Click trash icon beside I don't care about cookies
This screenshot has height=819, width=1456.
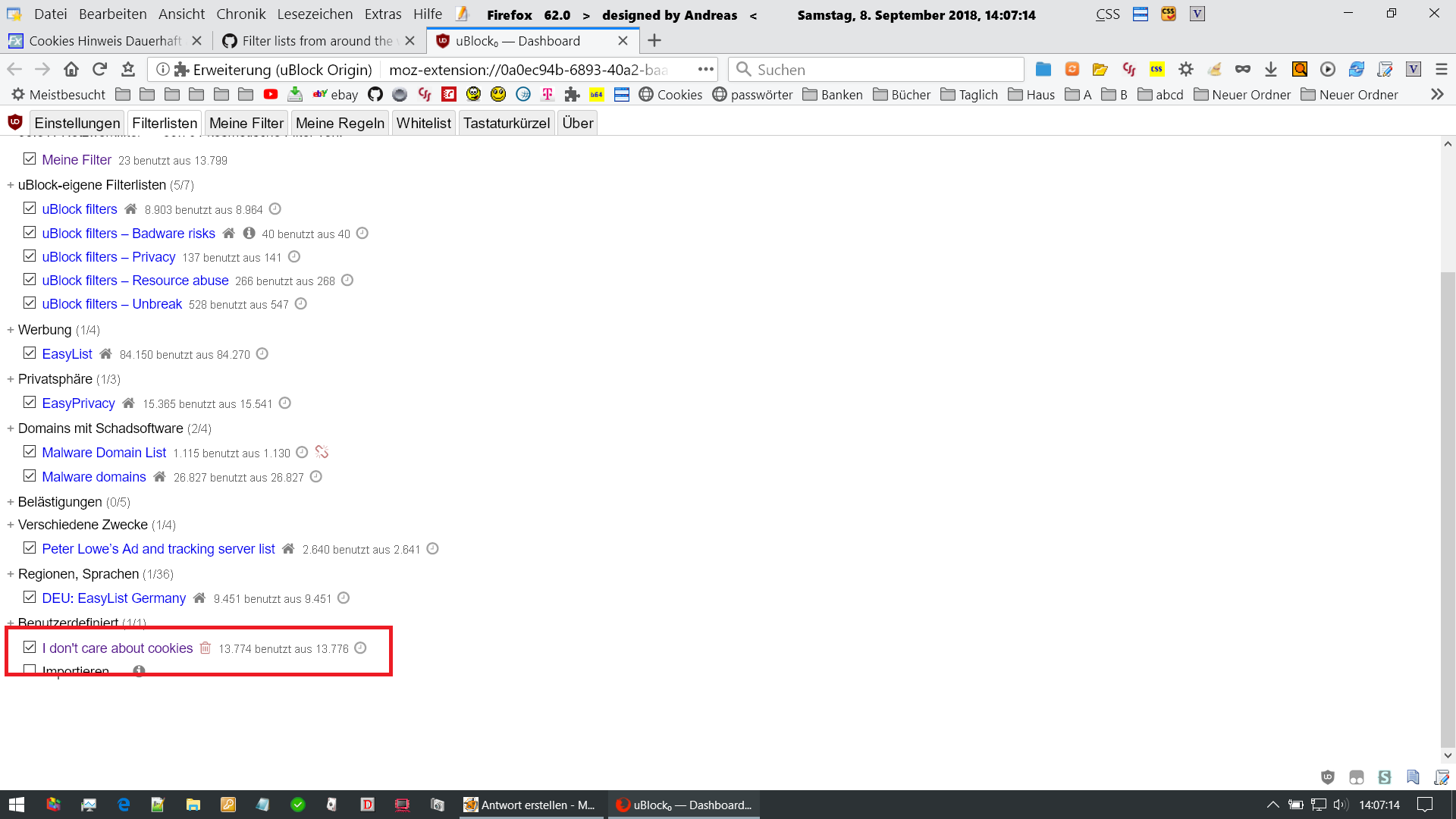click(206, 648)
